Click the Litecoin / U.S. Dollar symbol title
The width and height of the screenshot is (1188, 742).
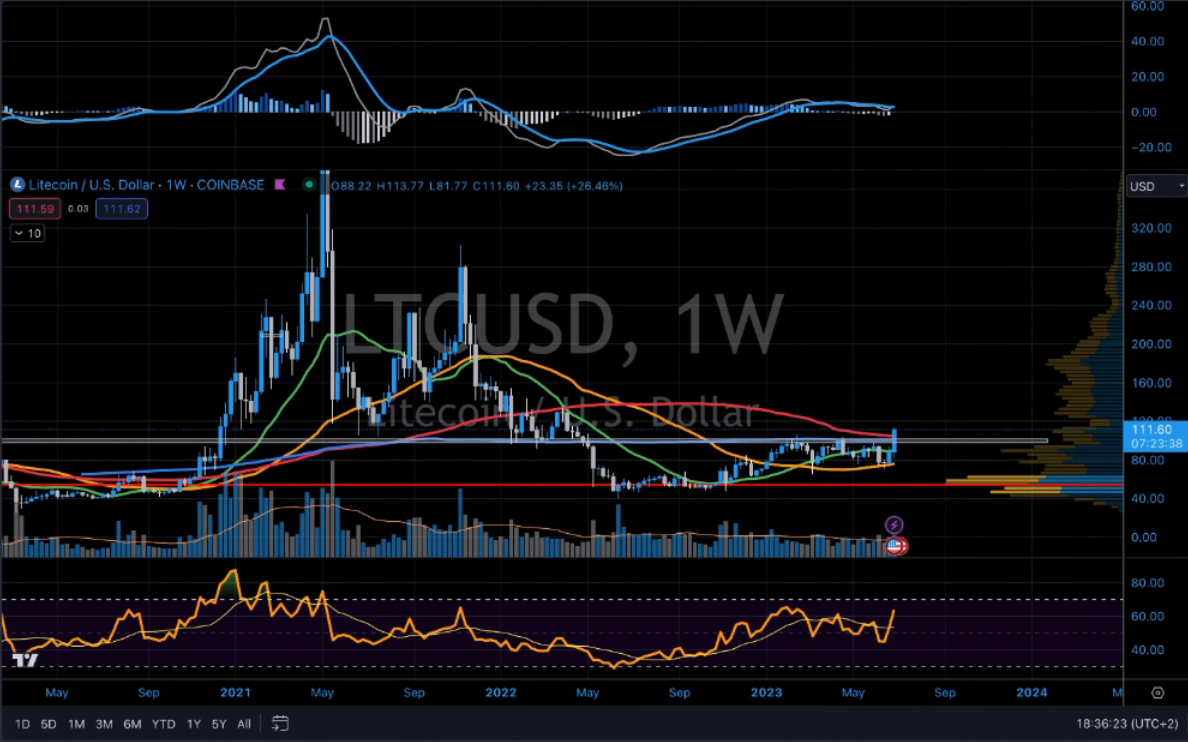click(x=91, y=185)
